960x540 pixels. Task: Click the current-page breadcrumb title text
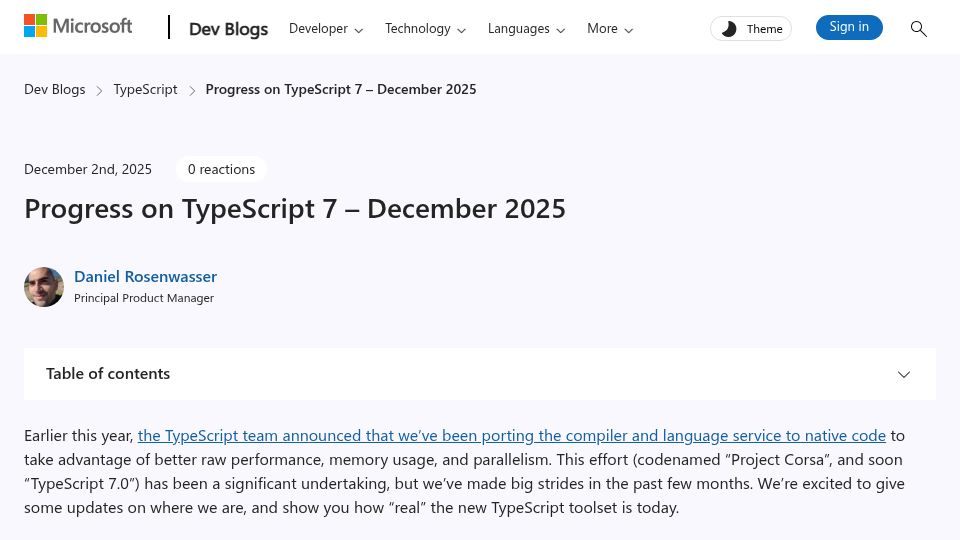point(340,89)
